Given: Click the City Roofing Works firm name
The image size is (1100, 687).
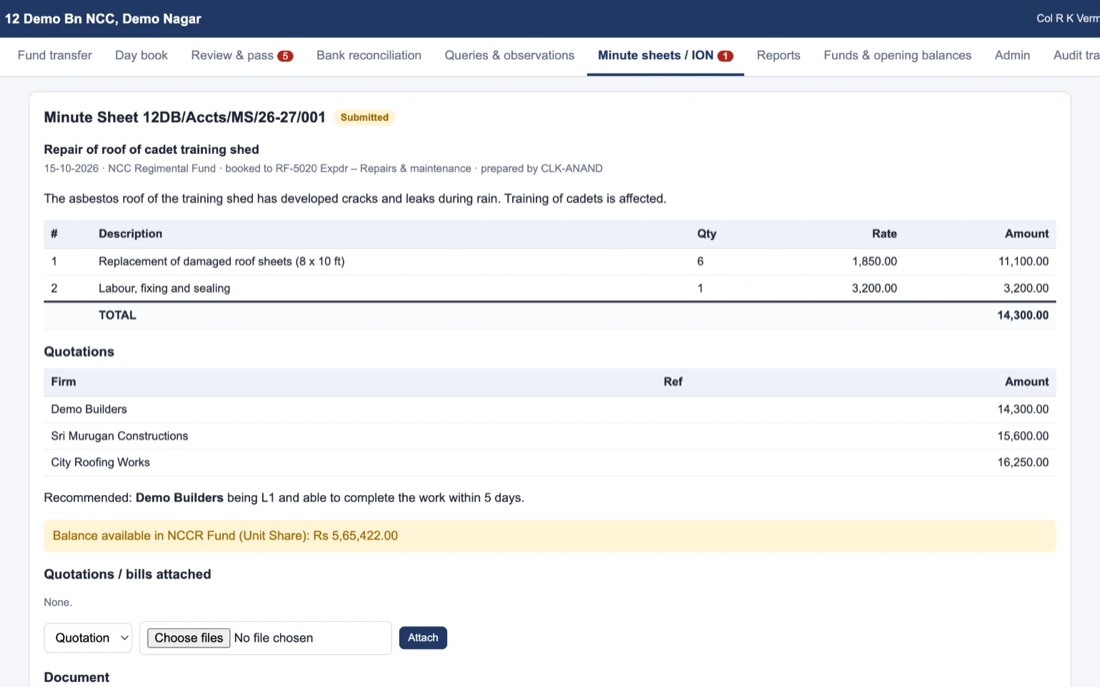Looking at the screenshot, I should tap(100, 462).
